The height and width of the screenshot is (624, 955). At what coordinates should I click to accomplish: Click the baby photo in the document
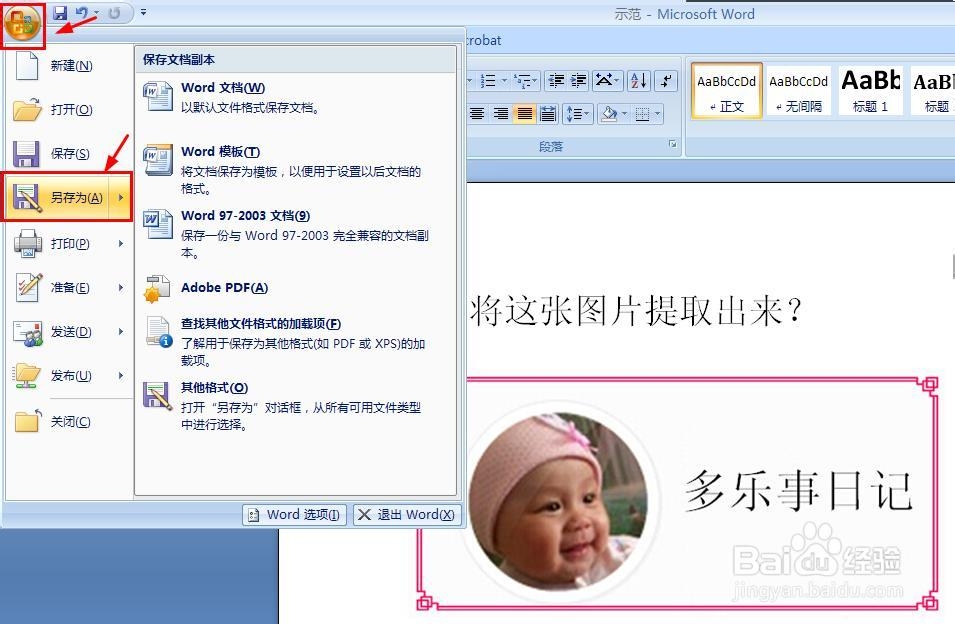tap(559, 502)
